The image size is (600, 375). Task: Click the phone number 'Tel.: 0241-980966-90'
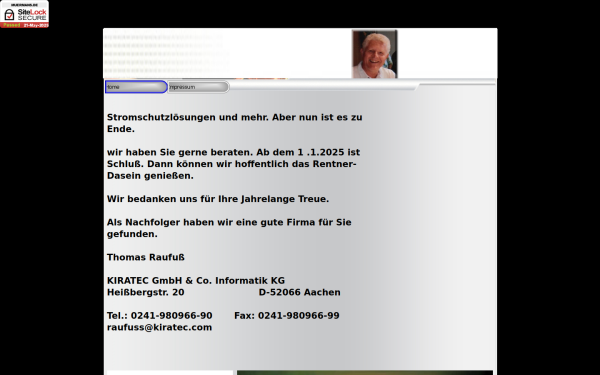point(160,316)
